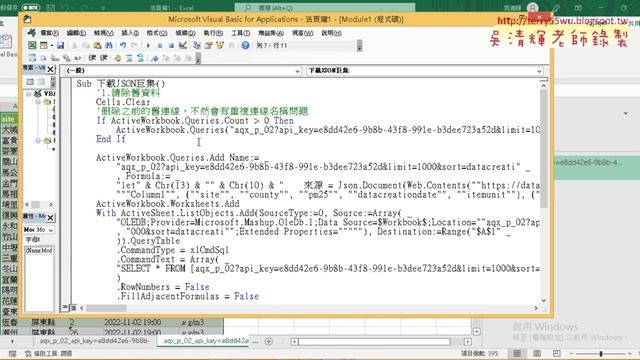Screen dimensions: 640x360
Task: Open VBA Help blue question icon
Action: point(245,45)
